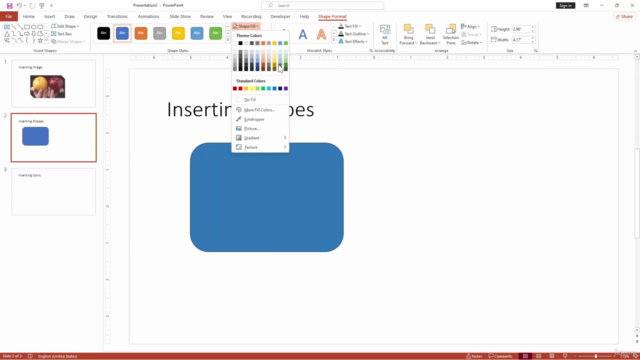Apply orange outline WordArt style A
The height and width of the screenshot is (360, 640).
coord(321,34)
